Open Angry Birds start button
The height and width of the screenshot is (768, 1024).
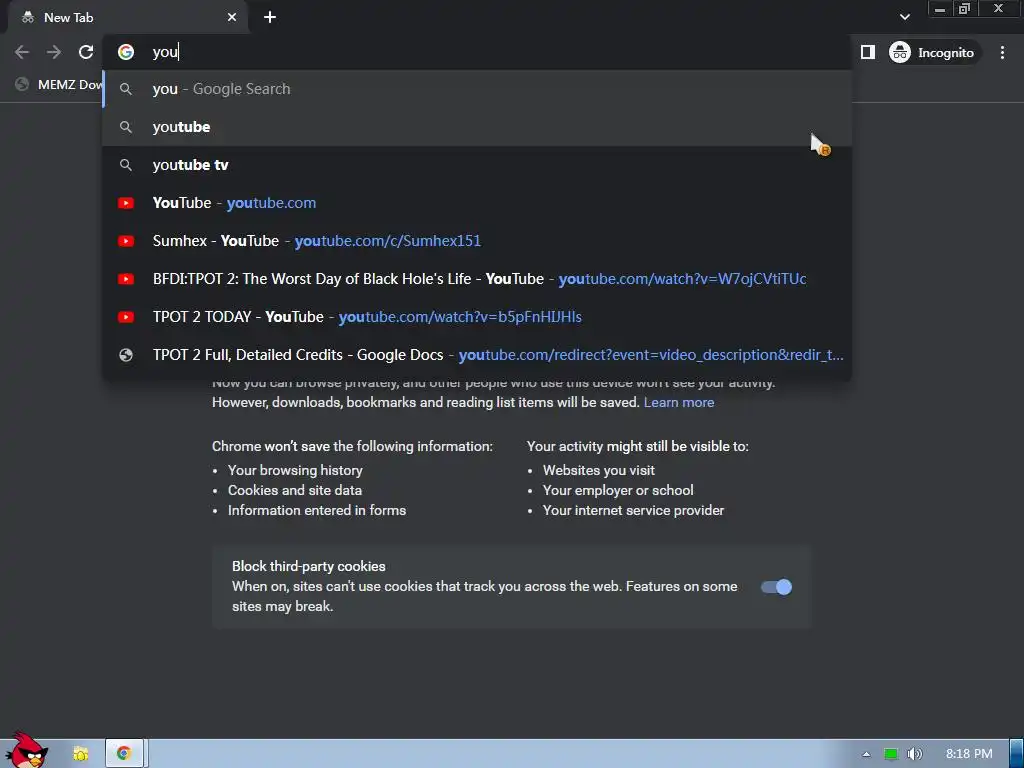coord(26,750)
